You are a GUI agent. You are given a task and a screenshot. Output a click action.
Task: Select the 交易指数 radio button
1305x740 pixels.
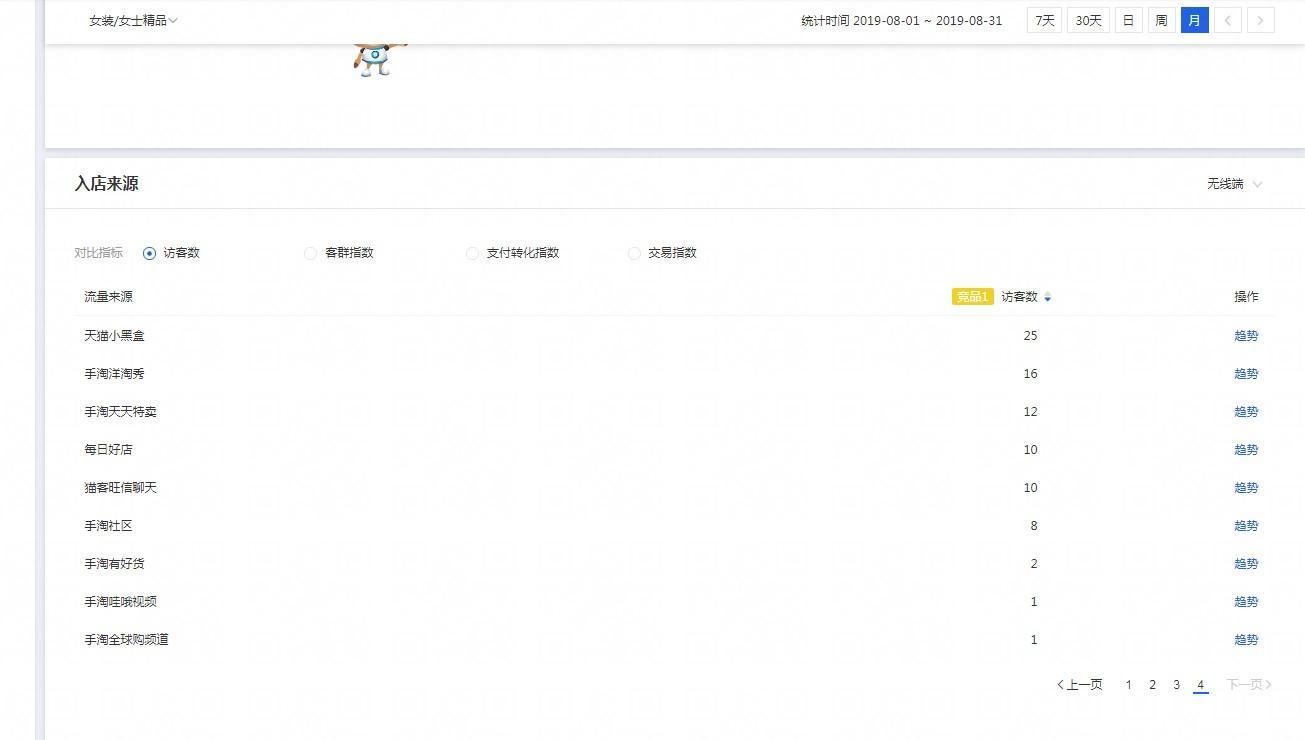tap(634, 253)
